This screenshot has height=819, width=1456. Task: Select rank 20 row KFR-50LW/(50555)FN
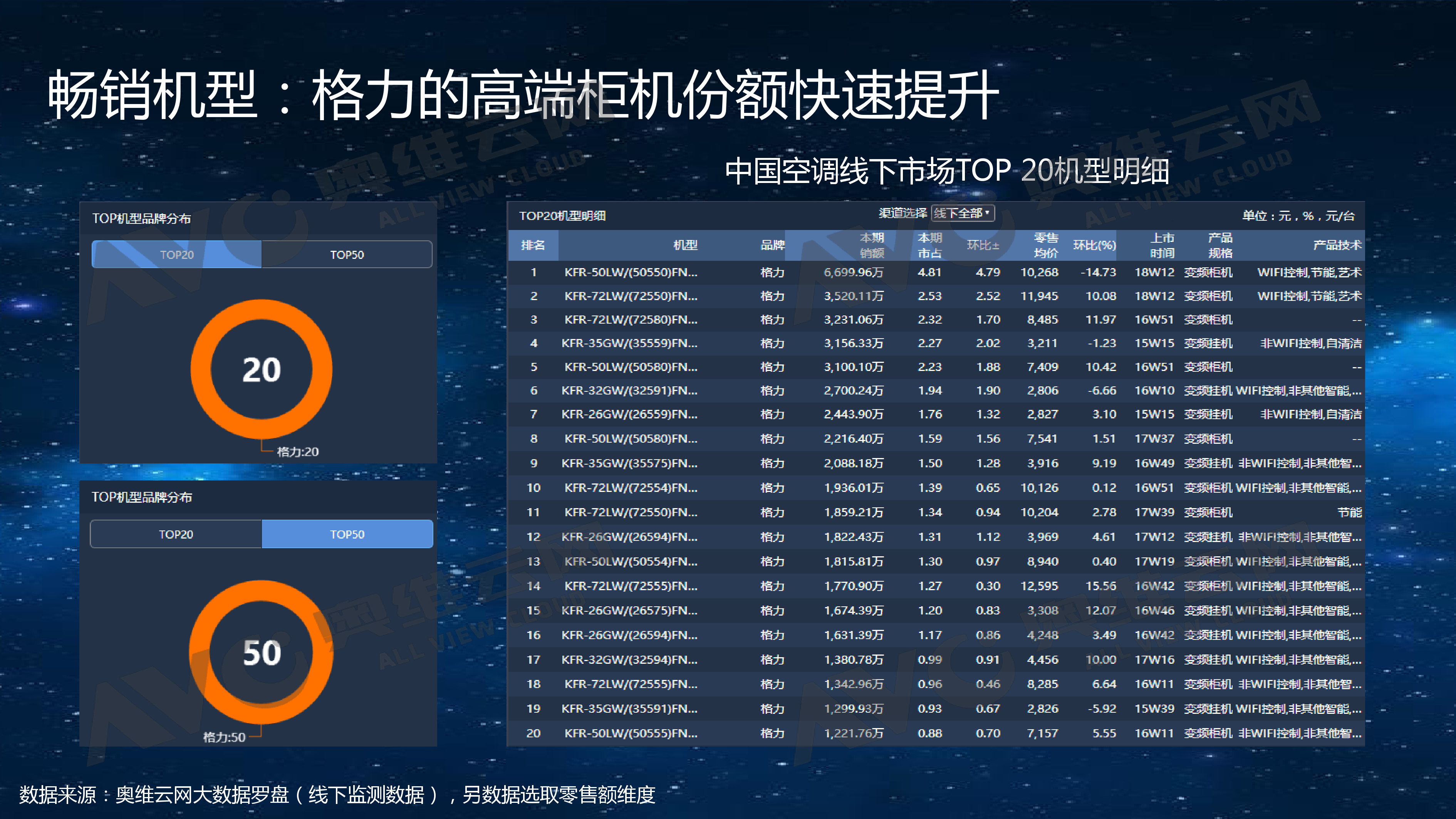(630, 733)
